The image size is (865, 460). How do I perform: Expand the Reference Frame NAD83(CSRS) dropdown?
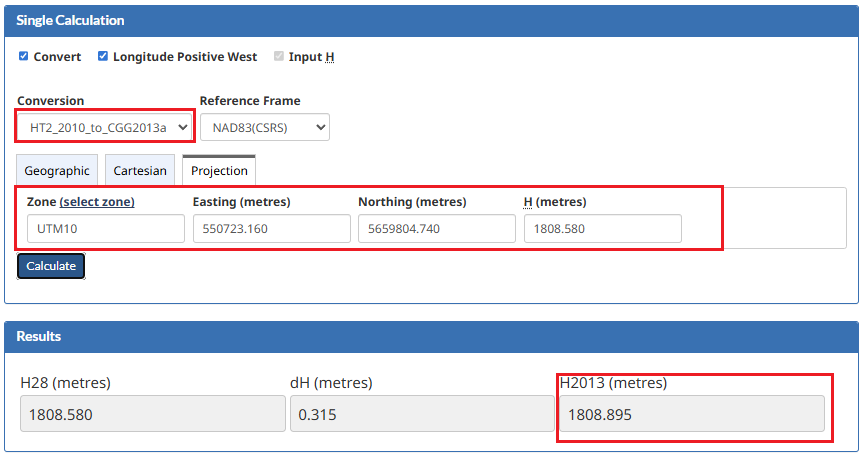point(264,127)
